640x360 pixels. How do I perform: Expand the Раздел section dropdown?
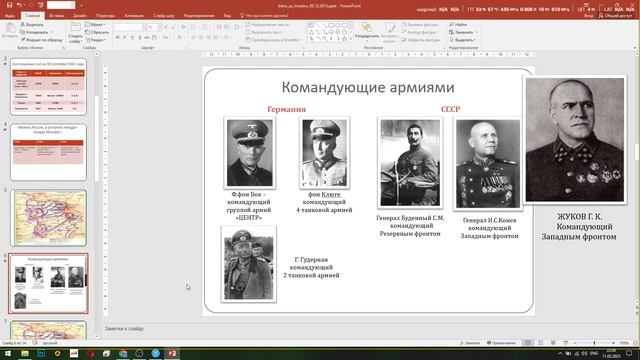[x=96, y=40]
